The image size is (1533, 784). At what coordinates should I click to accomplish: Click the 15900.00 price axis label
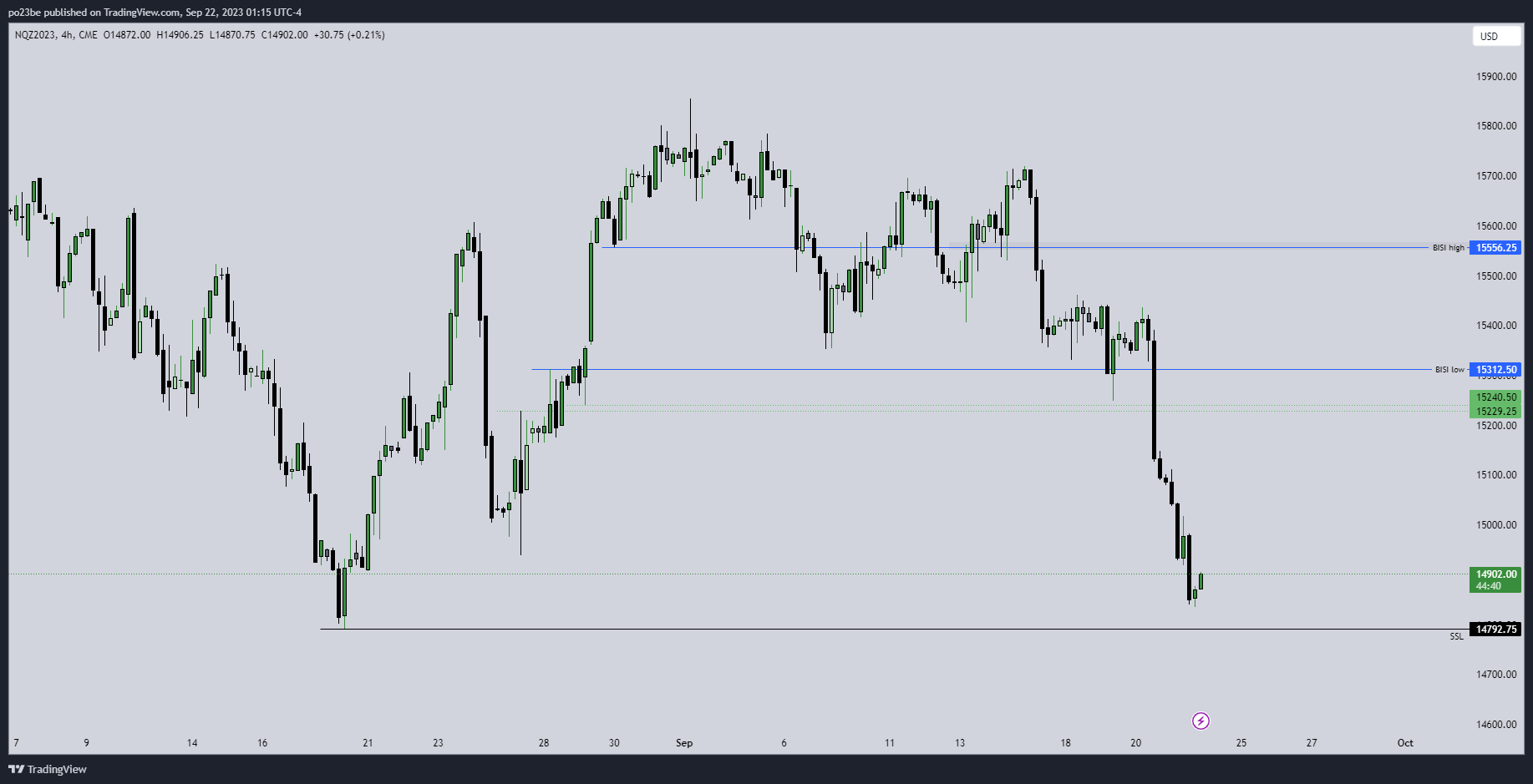[x=1495, y=77]
